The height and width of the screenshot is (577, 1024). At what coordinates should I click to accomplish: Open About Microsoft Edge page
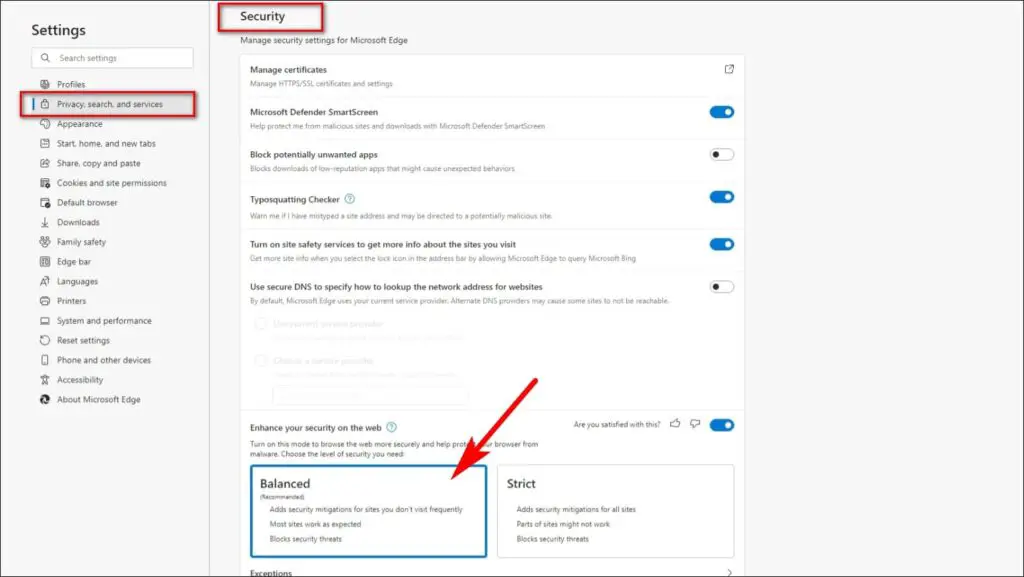click(98, 399)
